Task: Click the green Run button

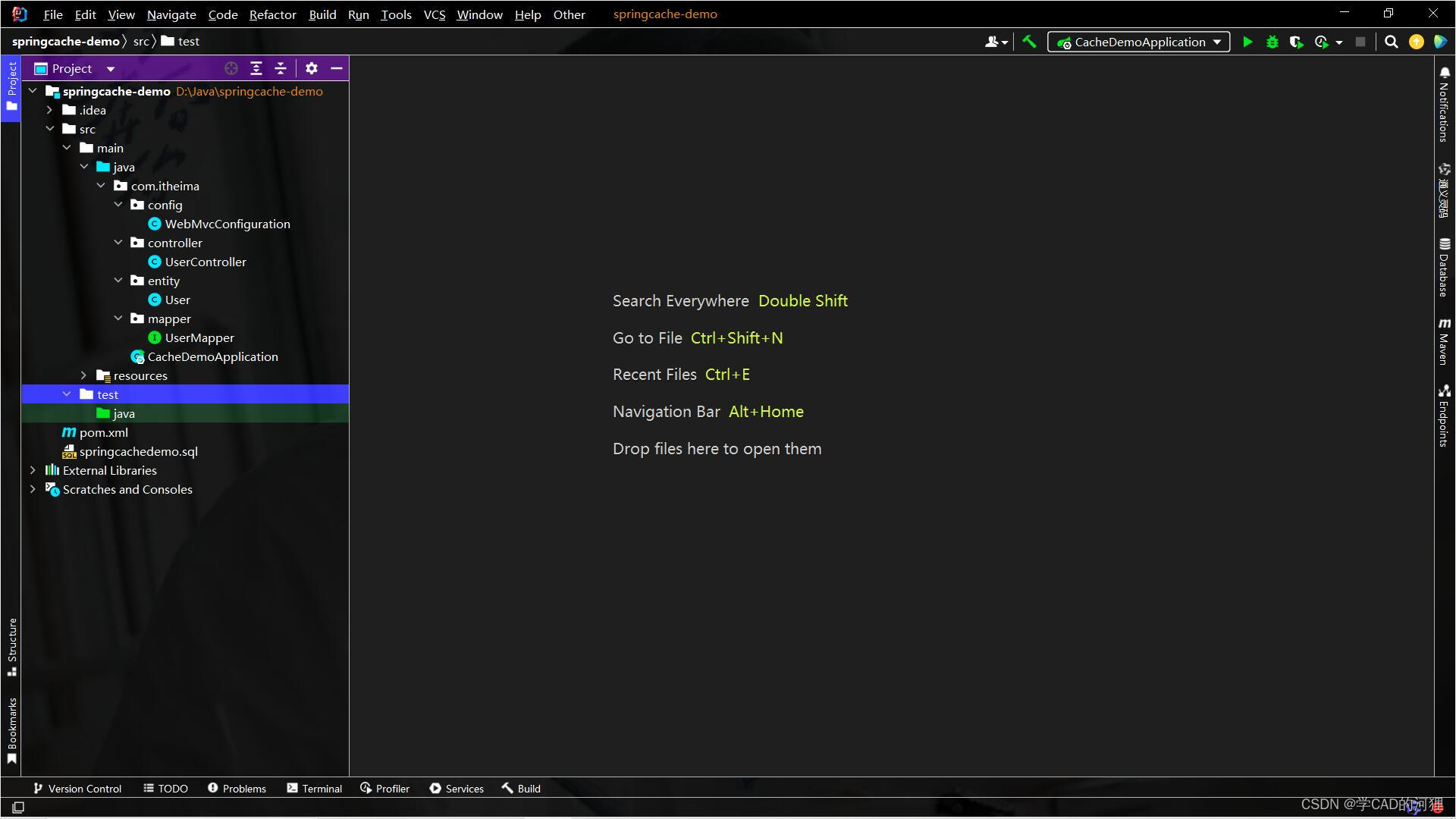Action: [x=1247, y=42]
